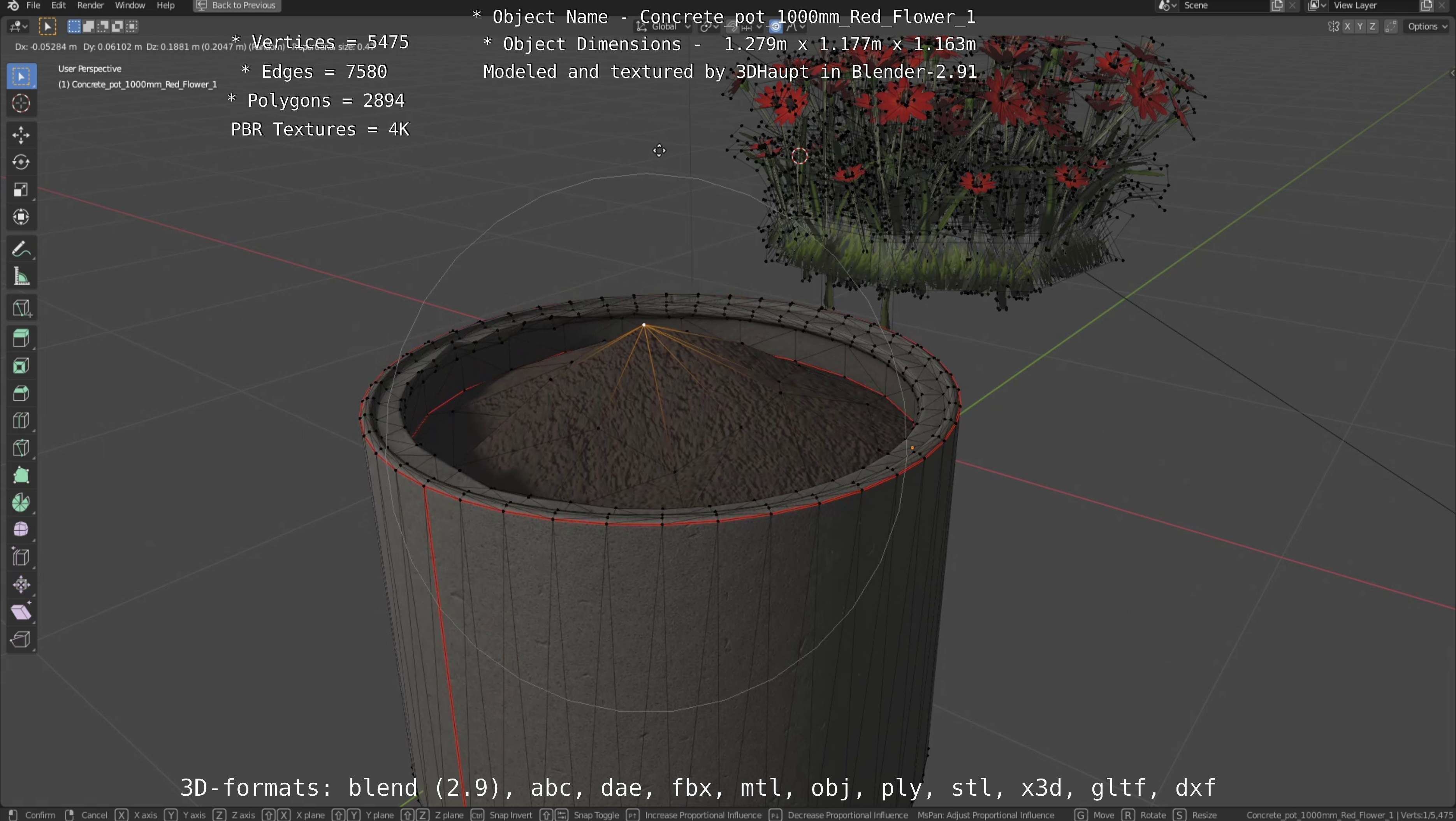Choose the Inset Faces tool
This screenshot has width=1456, height=821.
tap(21, 366)
